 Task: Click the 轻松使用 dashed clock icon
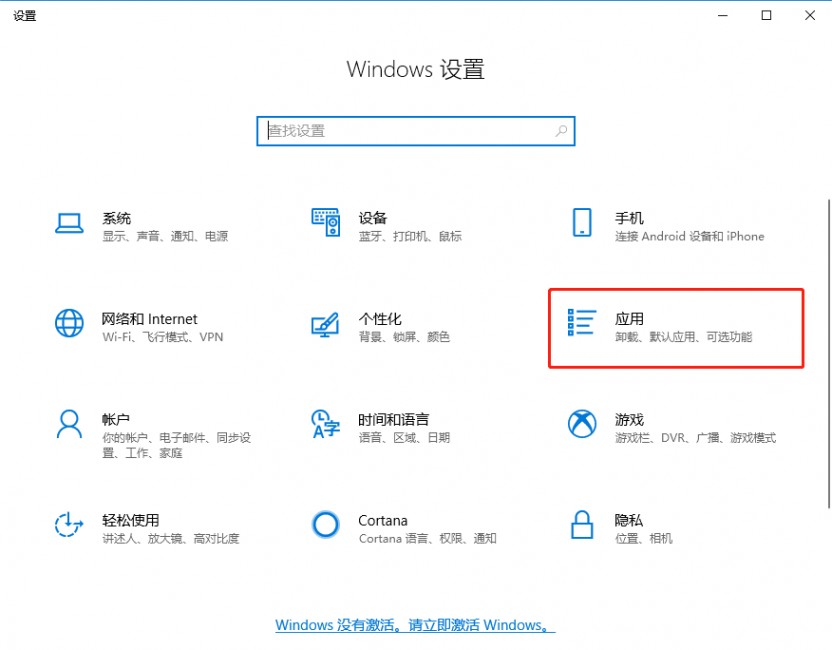point(69,525)
